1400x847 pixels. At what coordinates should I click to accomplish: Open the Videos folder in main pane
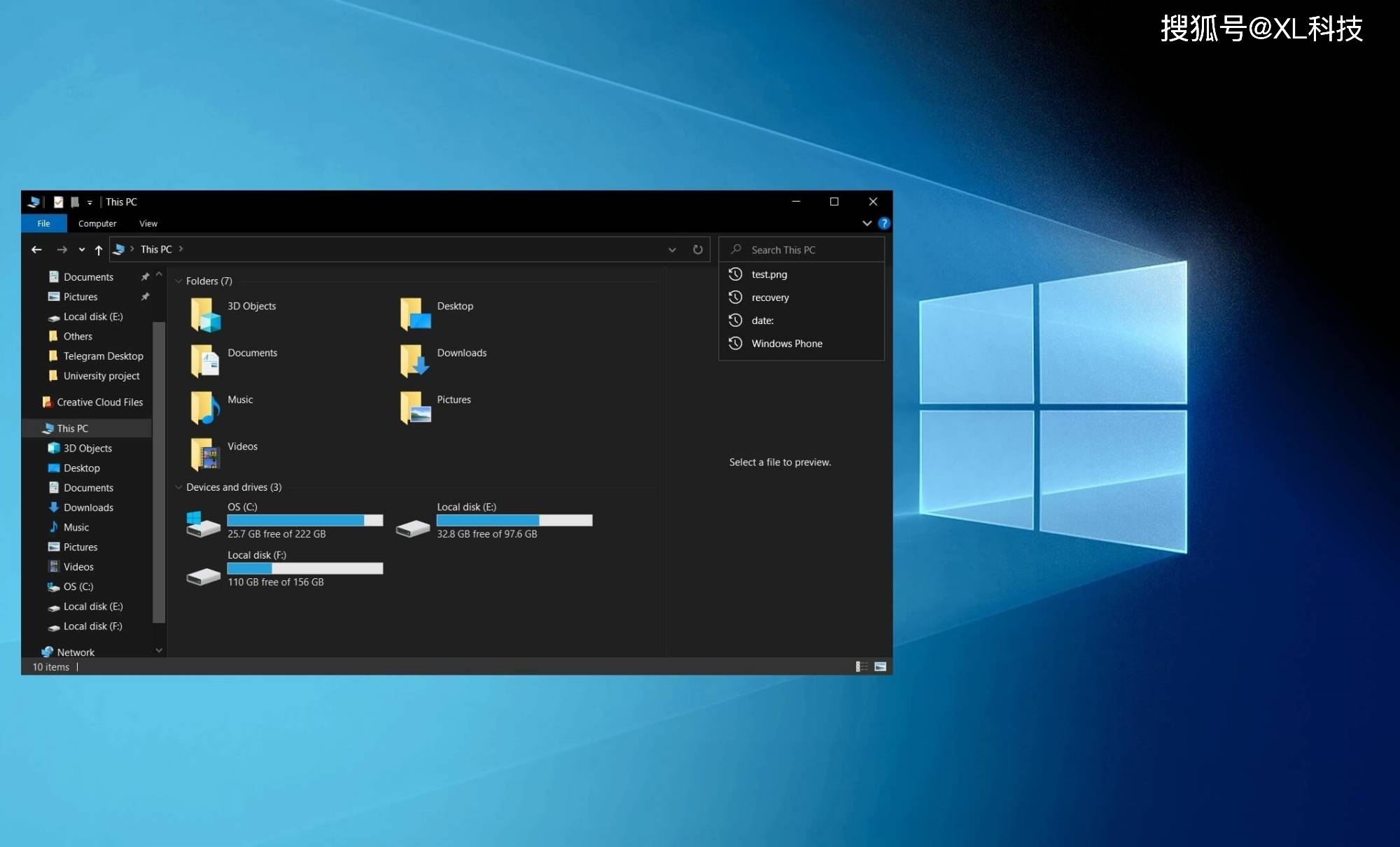[205, 455]
